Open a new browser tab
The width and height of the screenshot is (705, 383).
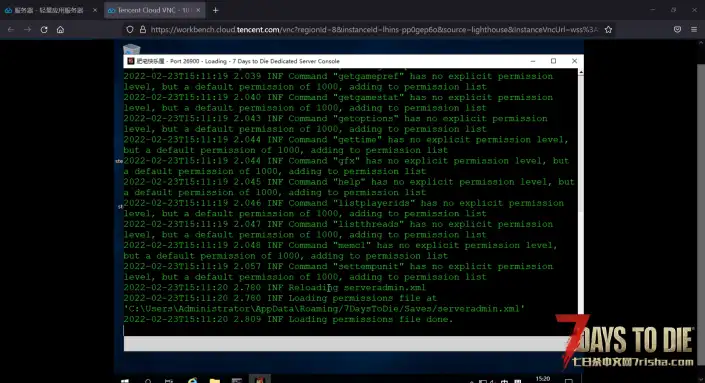point(215,10)
